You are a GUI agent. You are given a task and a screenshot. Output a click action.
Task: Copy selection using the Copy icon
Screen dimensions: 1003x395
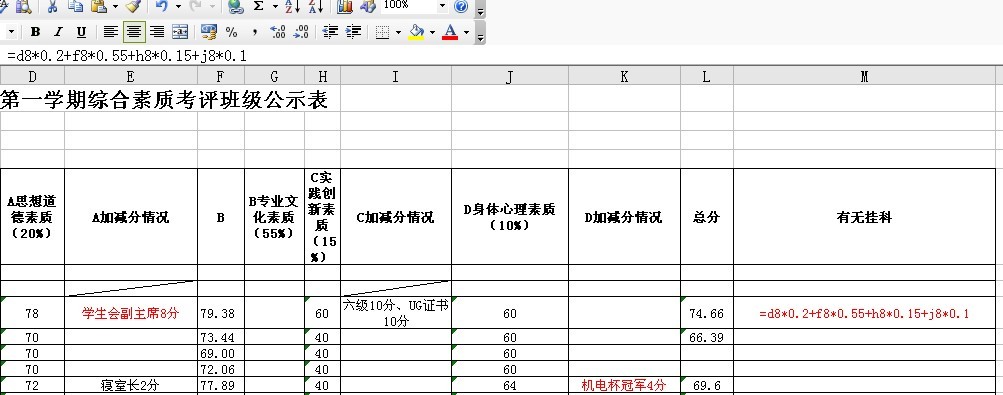75,6
